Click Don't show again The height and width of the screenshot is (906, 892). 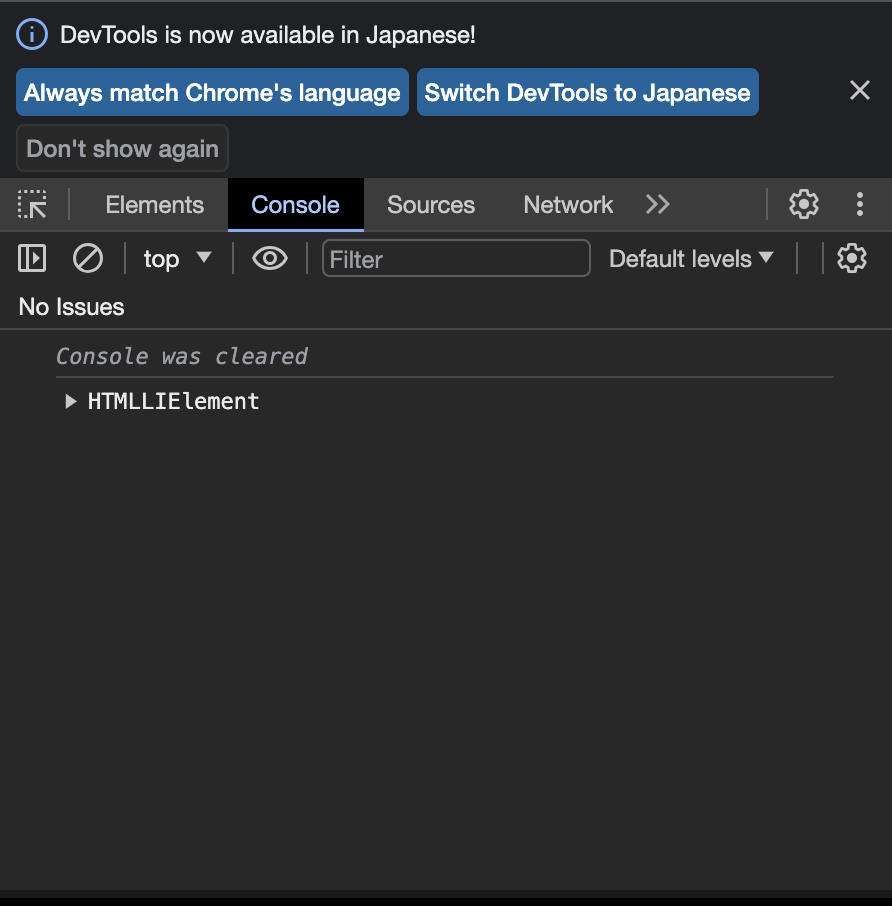[121, 148]
